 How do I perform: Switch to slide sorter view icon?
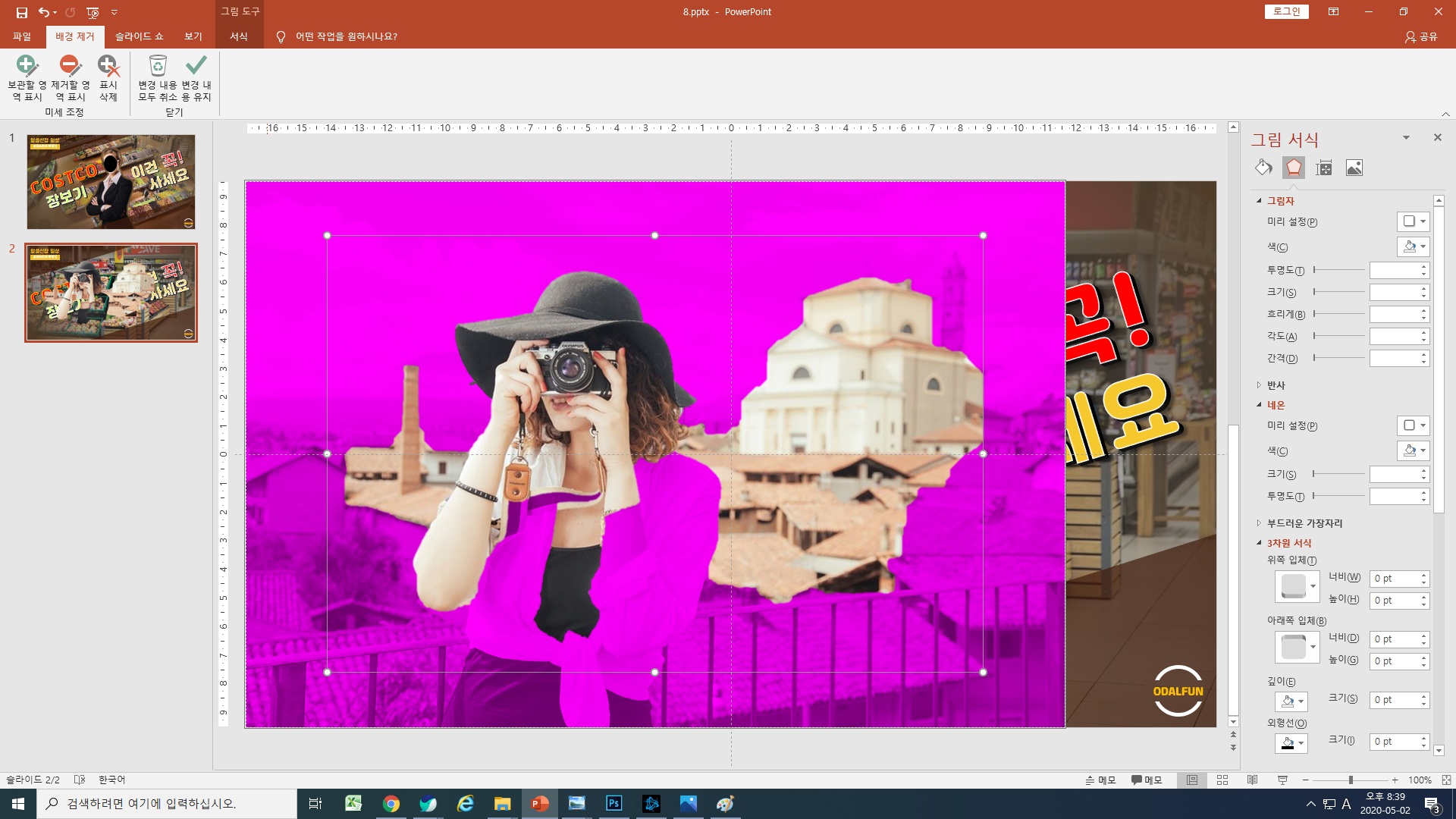[x=1222, y=780]
